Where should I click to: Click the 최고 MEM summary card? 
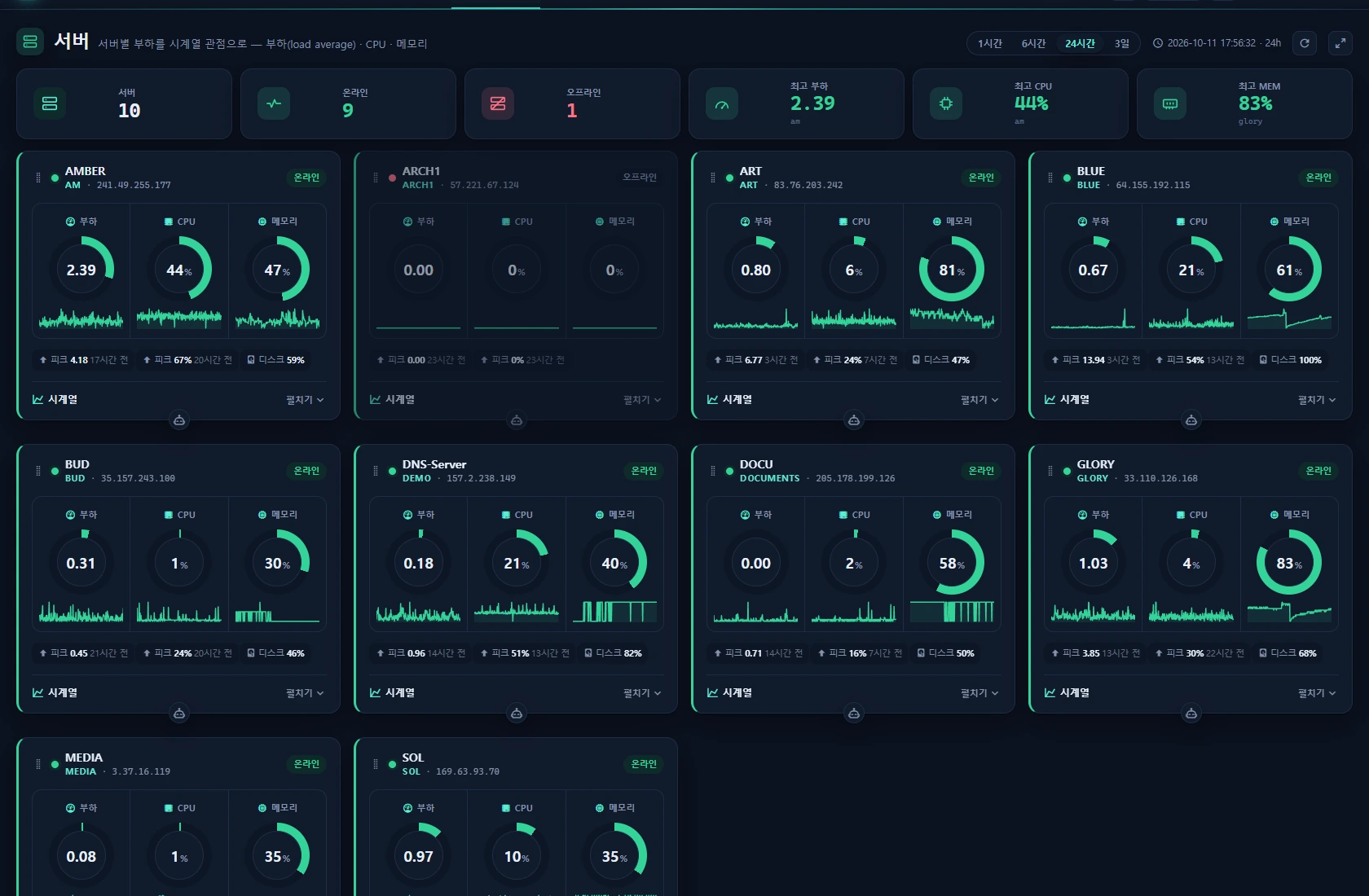point(1244,103)
